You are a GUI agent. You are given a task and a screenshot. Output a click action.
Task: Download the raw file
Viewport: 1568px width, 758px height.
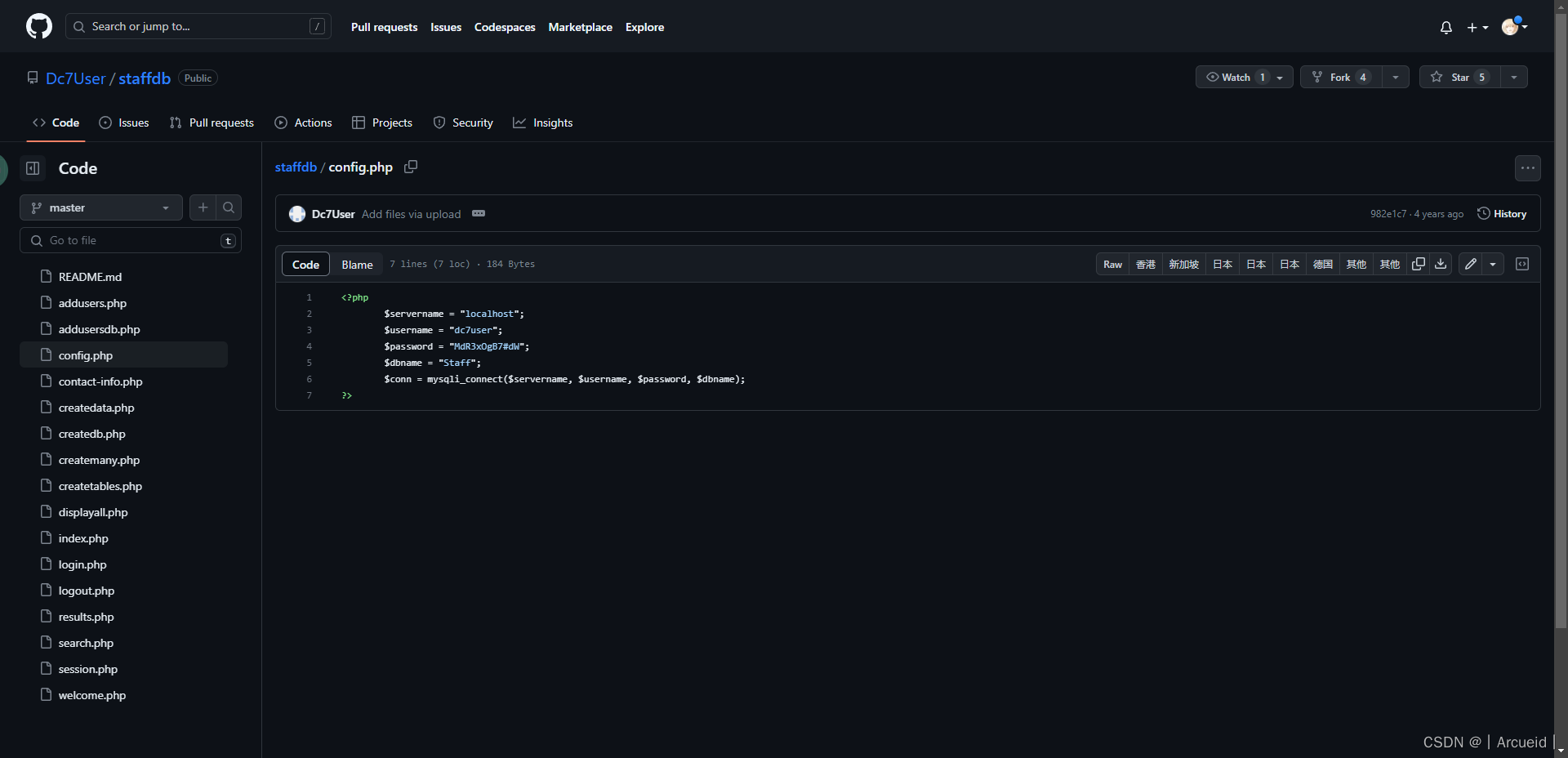[x=1441, y=264]
